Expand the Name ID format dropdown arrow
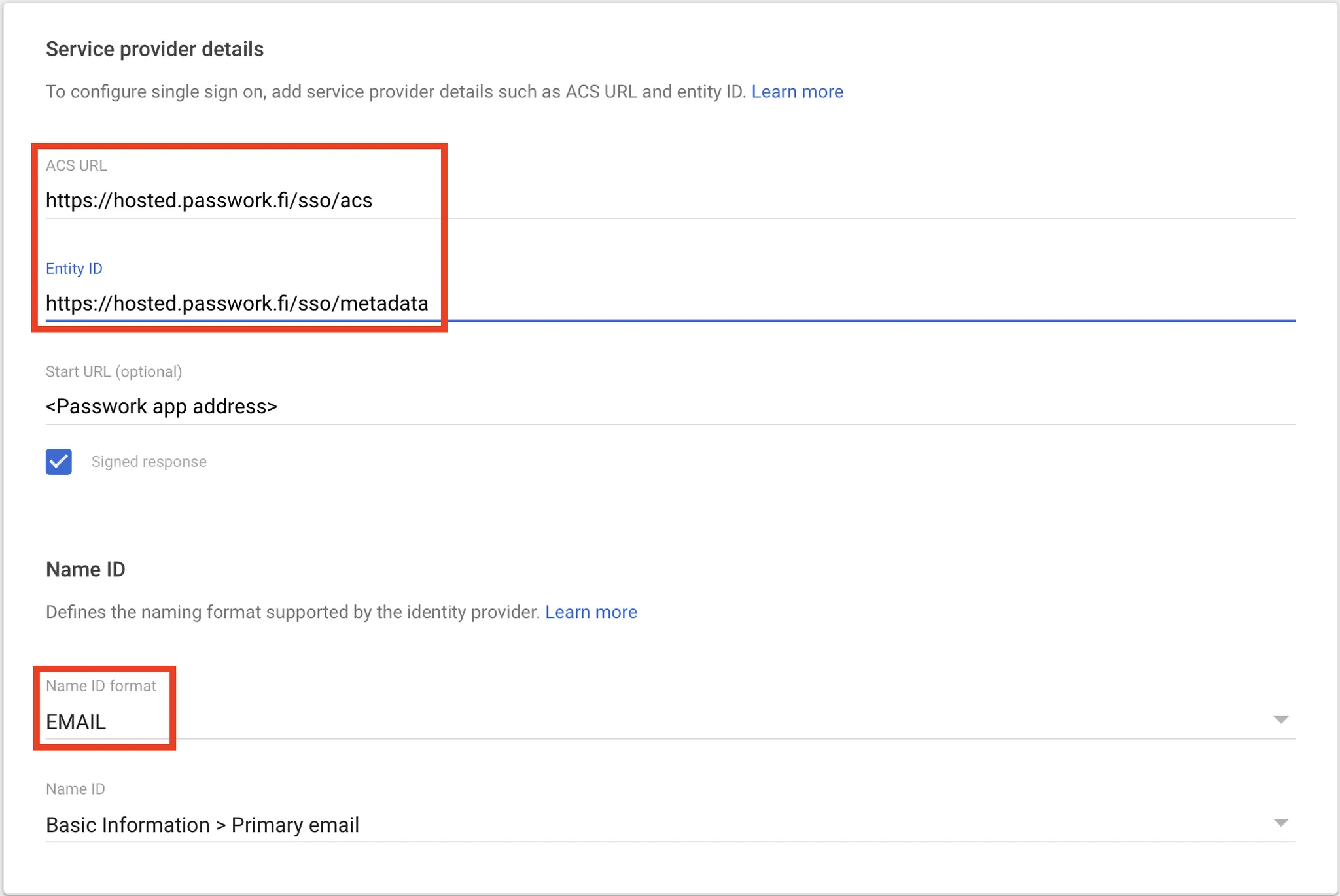Screen dimensions: 1340x896 pyautogui.click(x=1279, y=719)
